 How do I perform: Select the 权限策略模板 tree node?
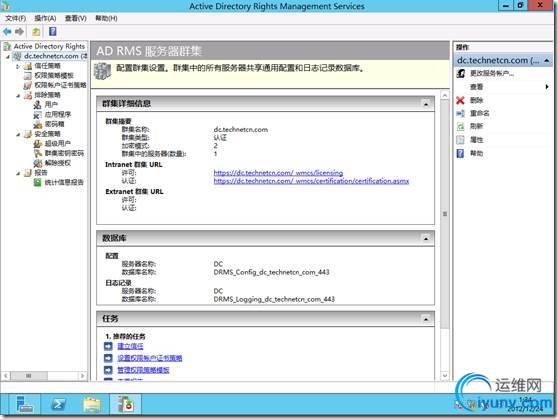tap(54, 75)
